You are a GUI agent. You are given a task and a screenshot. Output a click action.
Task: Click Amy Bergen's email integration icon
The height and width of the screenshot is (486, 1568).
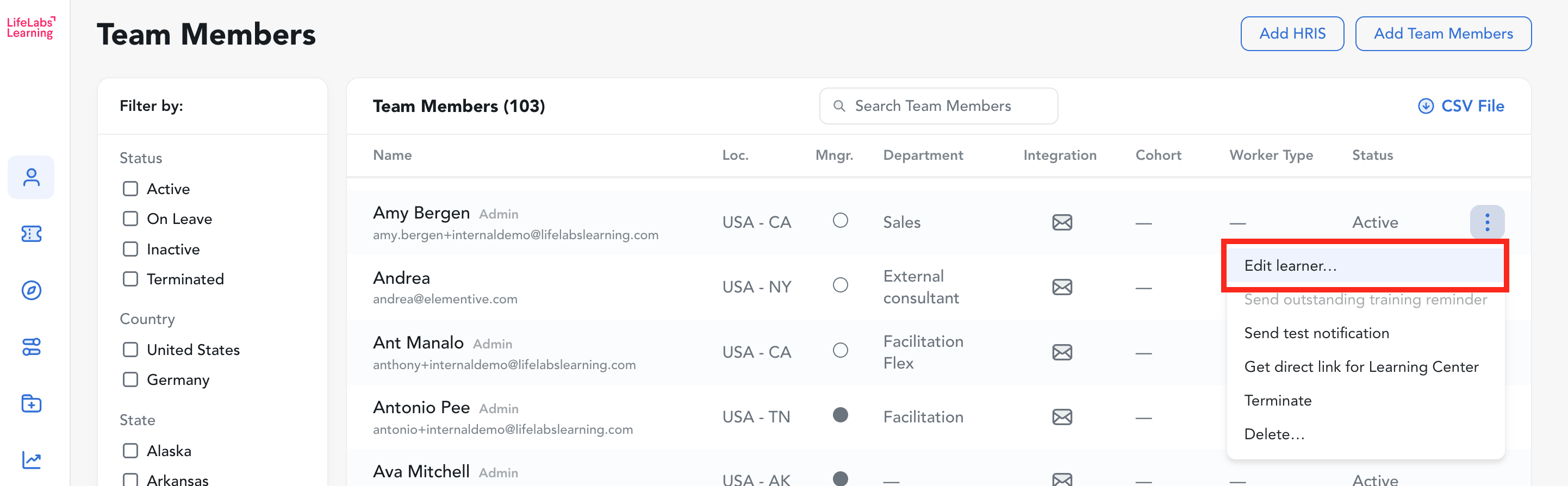[1062, 223]
